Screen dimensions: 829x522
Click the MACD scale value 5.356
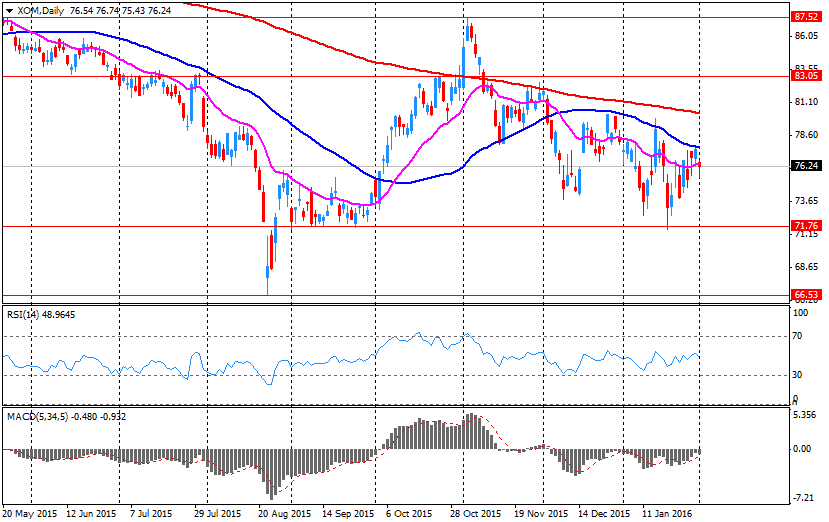(806, 415)
